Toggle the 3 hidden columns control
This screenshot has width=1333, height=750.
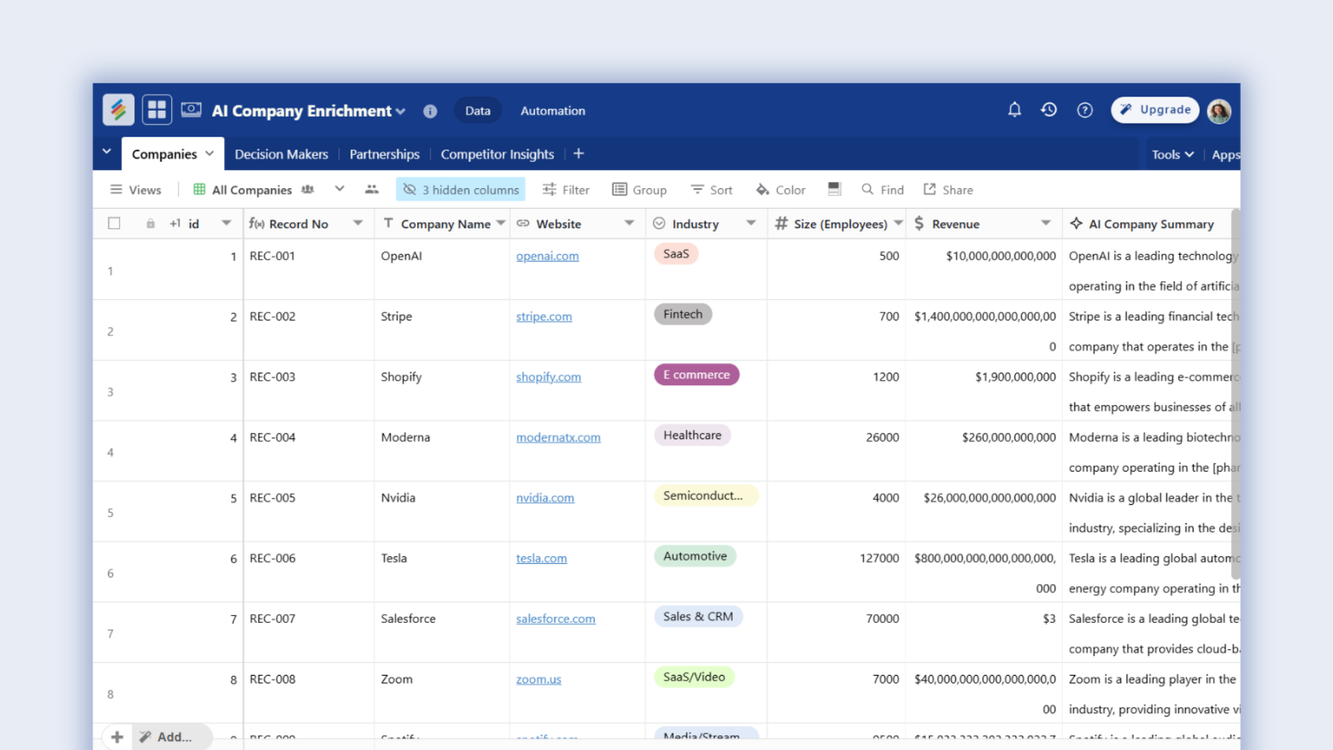pyautogui.click(x=461, y=190)
